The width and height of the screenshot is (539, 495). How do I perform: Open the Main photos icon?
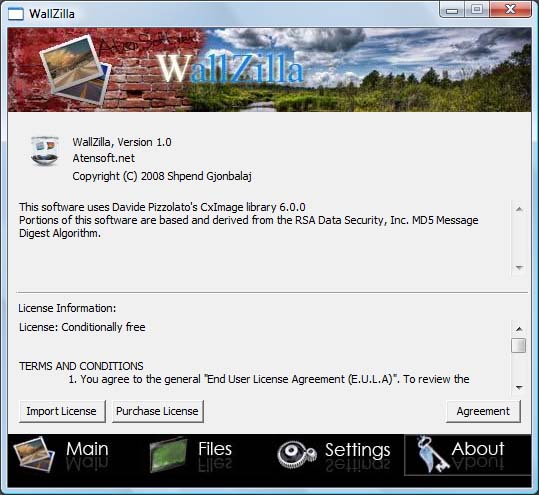(x=34, y=454)
